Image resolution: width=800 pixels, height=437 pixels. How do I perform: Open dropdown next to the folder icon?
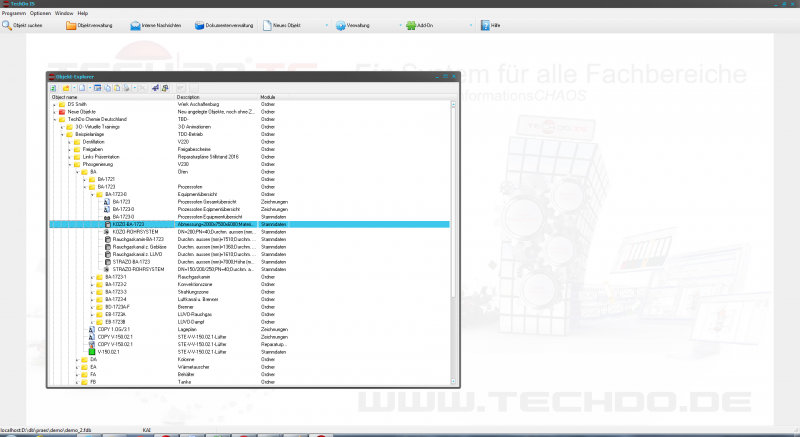coord(74,88)
